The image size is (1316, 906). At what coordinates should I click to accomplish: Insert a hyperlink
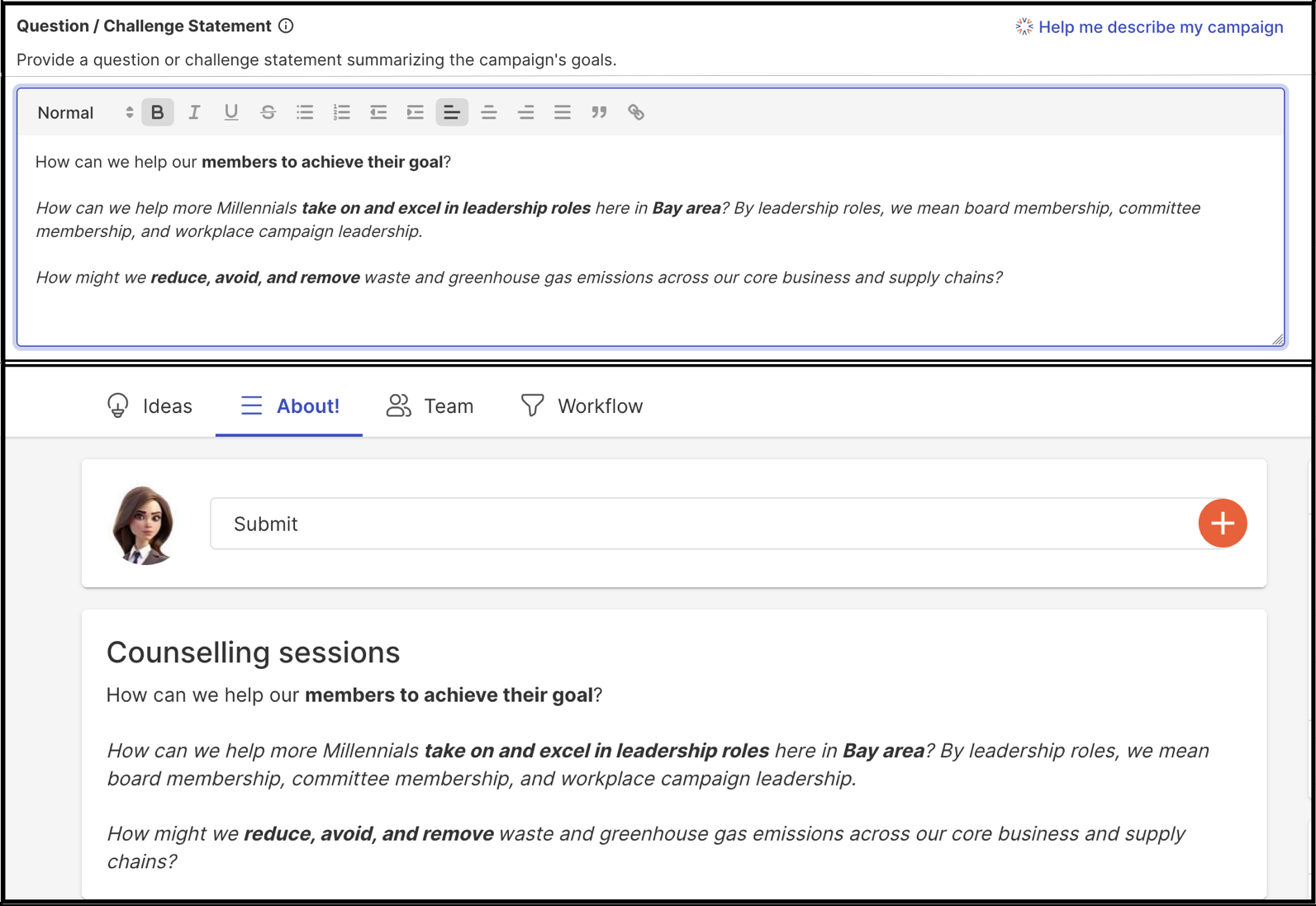(x=636, y=112)
